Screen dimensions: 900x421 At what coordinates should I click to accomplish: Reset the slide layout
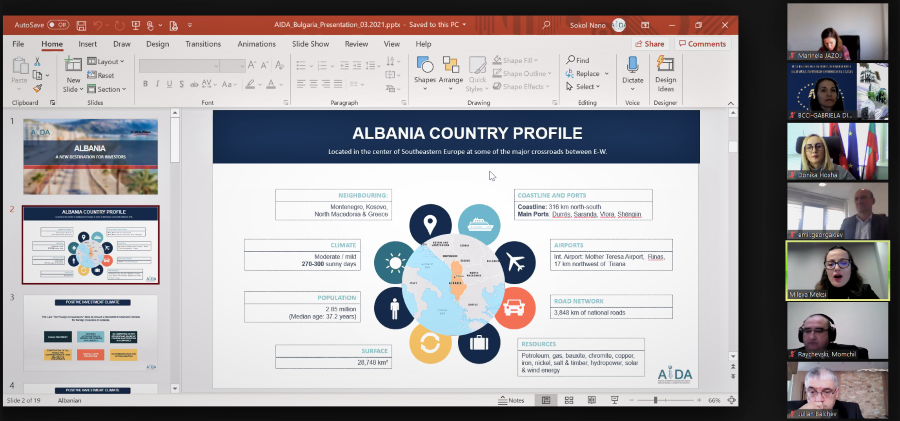(101, 75)
